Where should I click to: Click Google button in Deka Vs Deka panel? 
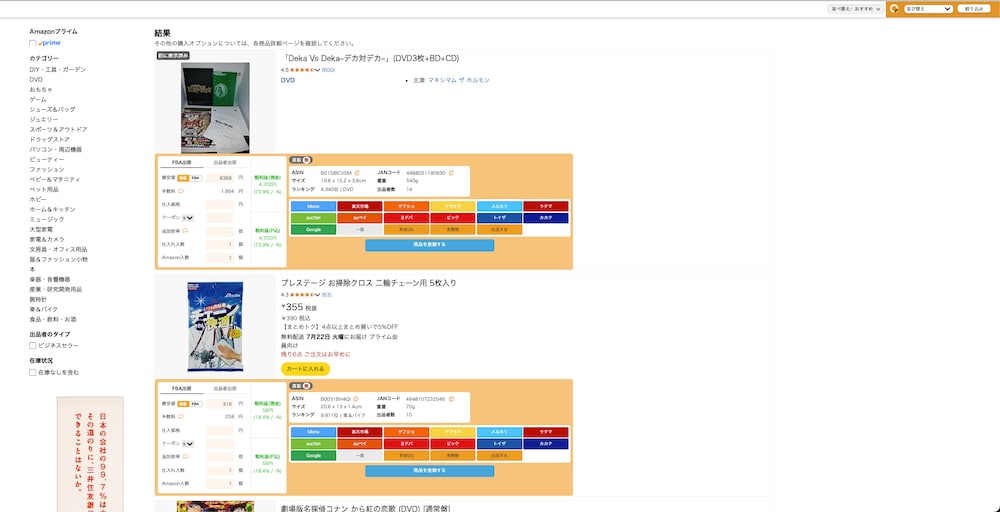click(313, 230)
